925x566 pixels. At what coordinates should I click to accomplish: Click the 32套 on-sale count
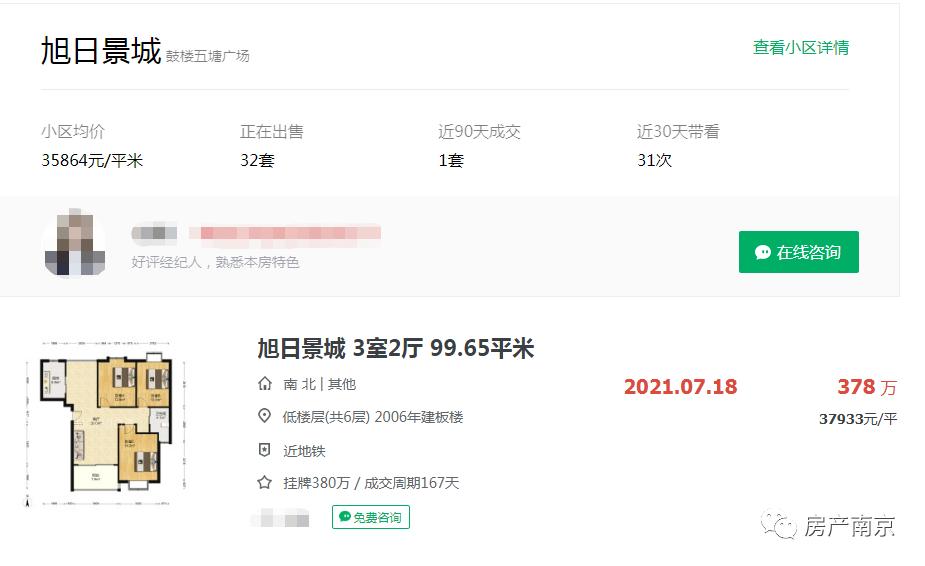pos(257,160)
